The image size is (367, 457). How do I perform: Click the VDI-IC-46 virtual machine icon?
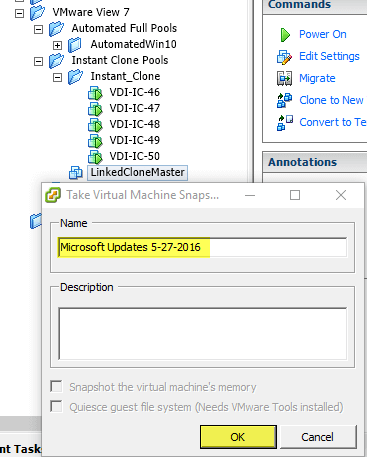pos(95,93)
